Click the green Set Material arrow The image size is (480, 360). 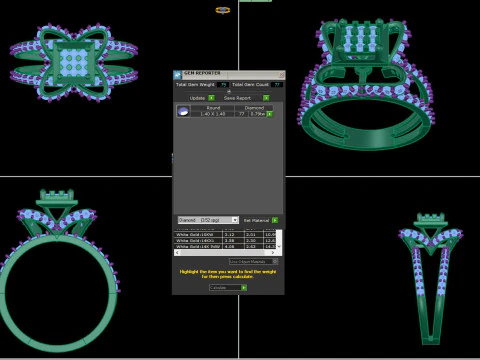click(x=275, y=220)
